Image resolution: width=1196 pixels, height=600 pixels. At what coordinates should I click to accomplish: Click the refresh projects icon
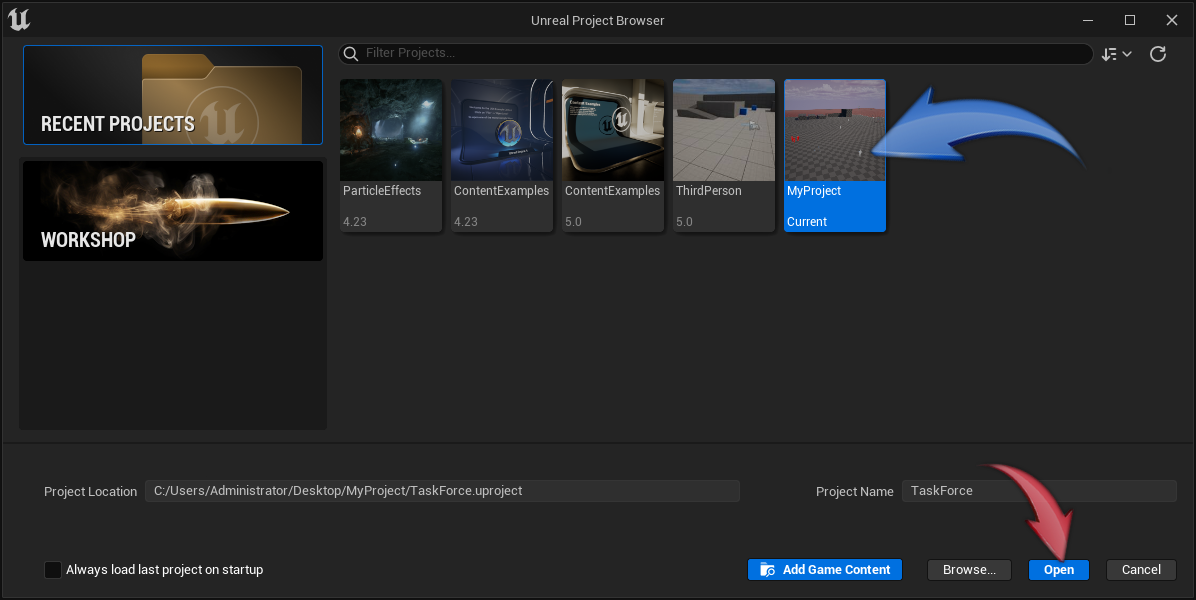point(1157,53)
